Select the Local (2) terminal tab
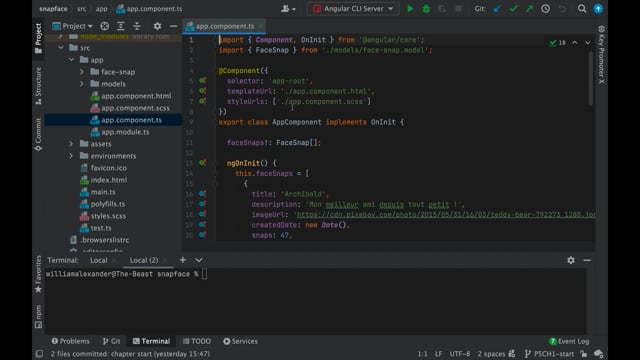 tap(144, 260)
